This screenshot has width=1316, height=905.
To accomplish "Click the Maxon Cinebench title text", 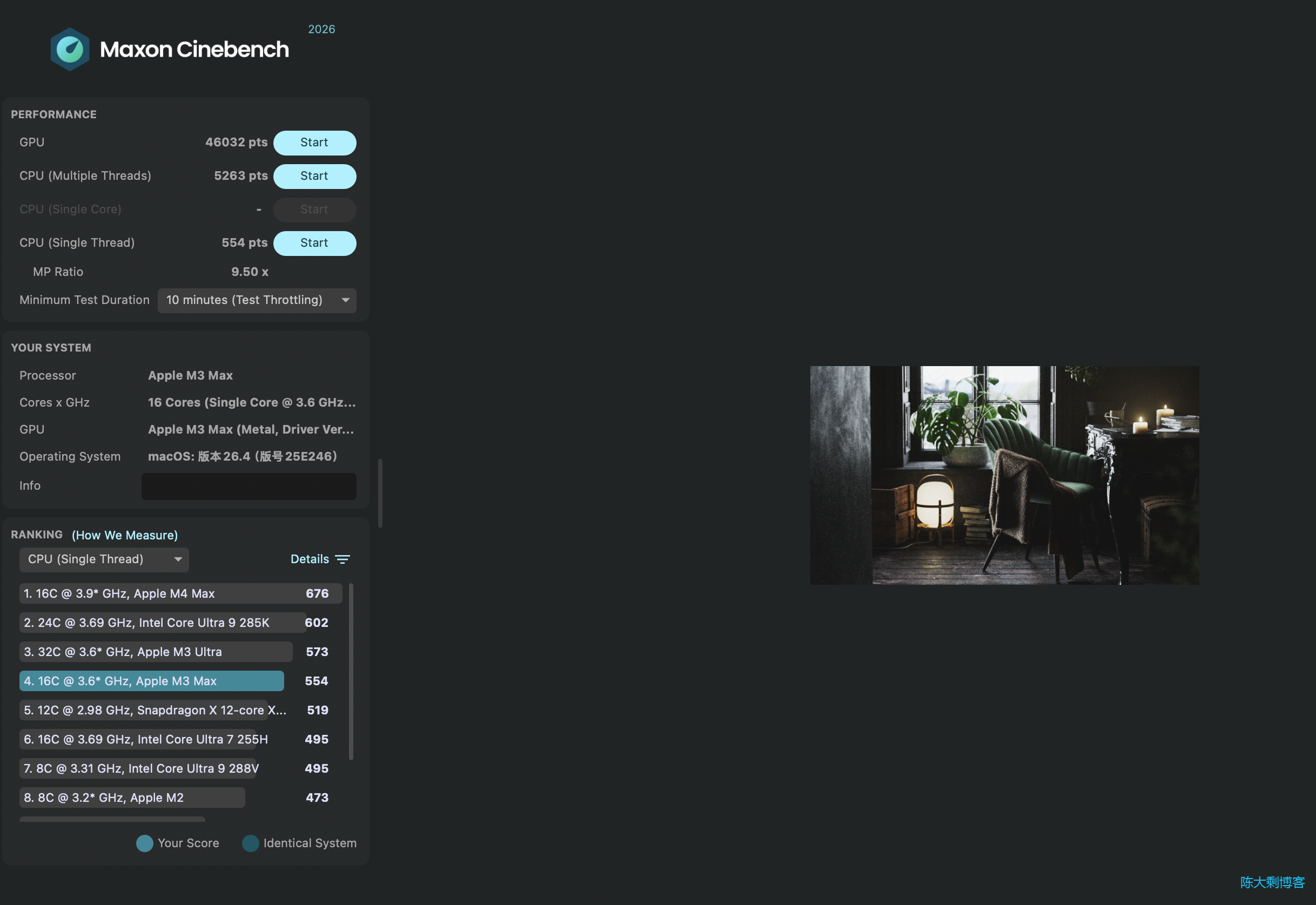I will pos(194,49).
